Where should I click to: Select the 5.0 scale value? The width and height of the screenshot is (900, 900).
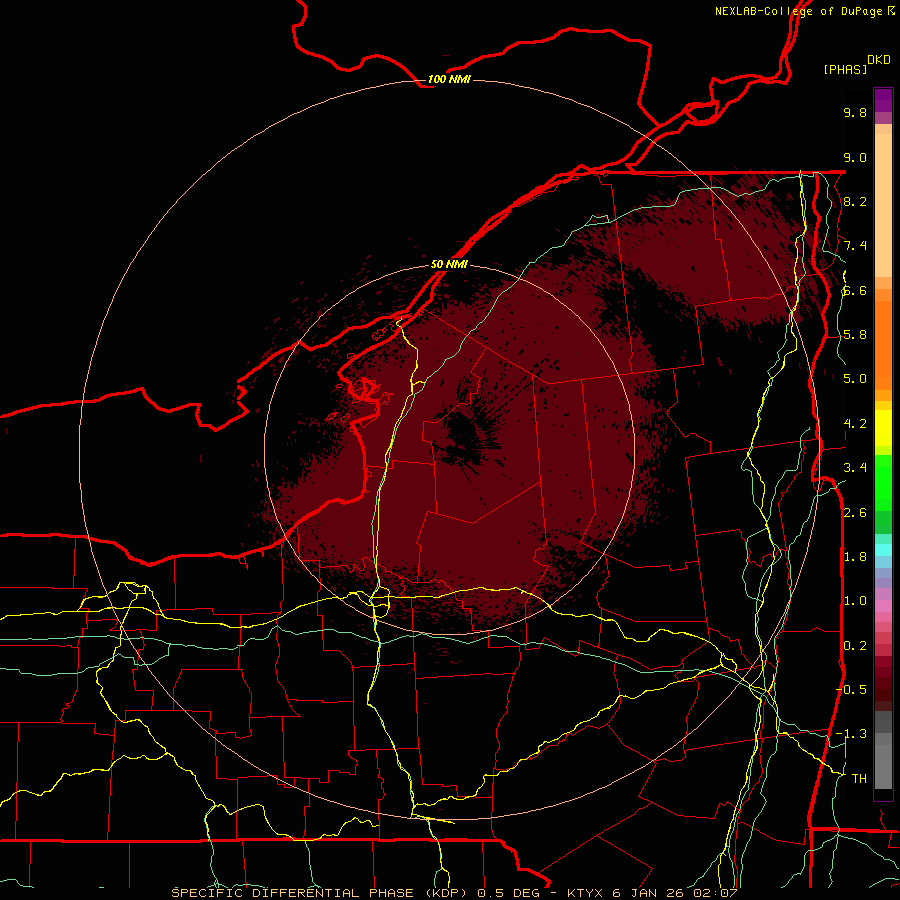tap(855, 379)
